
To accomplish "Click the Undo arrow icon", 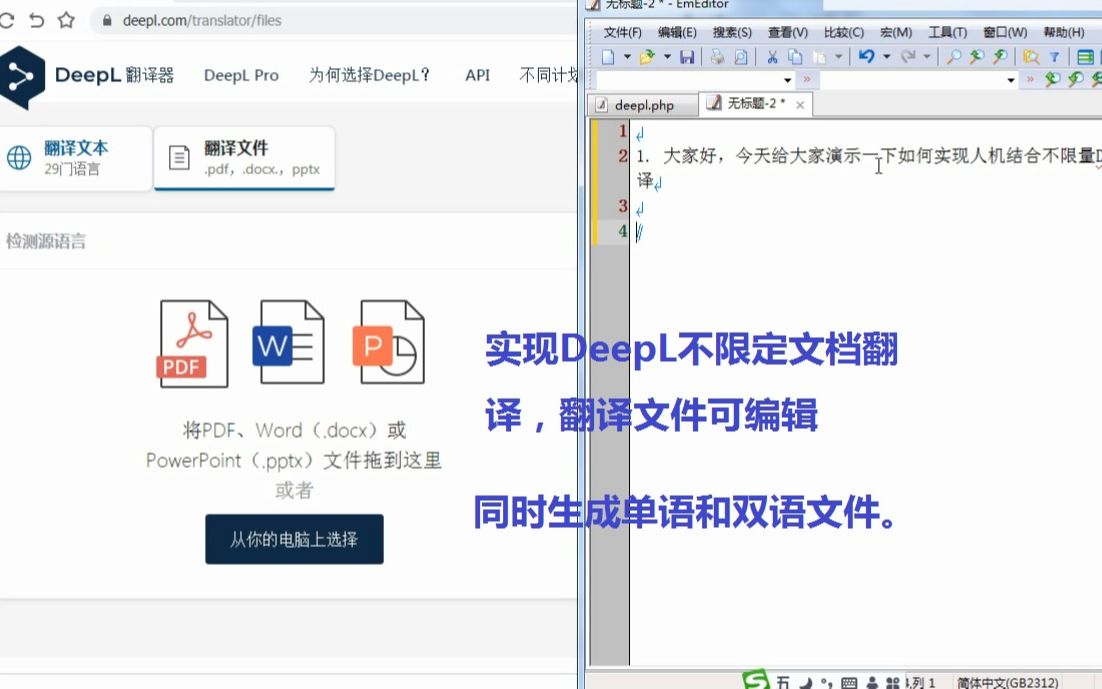I will click(867, 56).
